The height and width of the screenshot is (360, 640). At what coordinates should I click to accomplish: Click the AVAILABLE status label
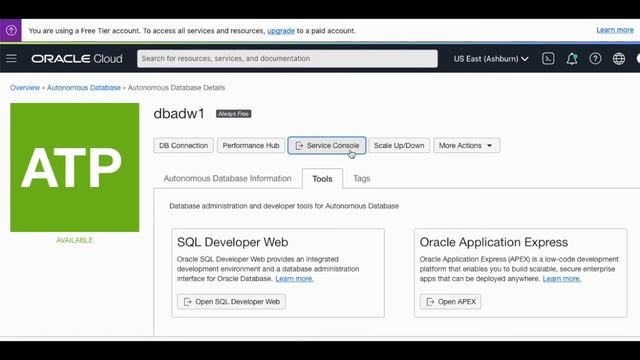(x=75, y=240)
